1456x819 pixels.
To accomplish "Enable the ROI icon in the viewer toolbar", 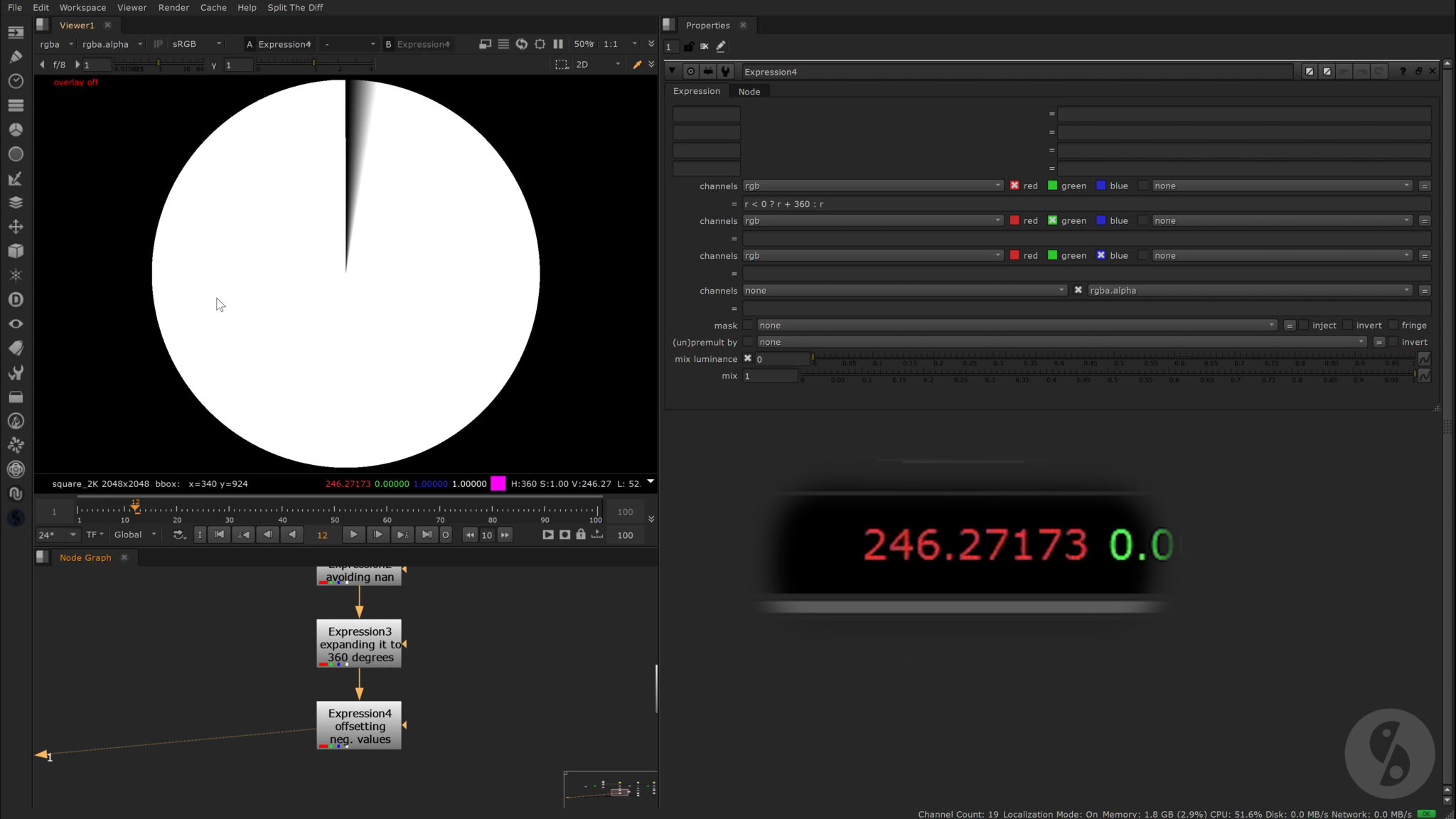I will tap(561, 65).
